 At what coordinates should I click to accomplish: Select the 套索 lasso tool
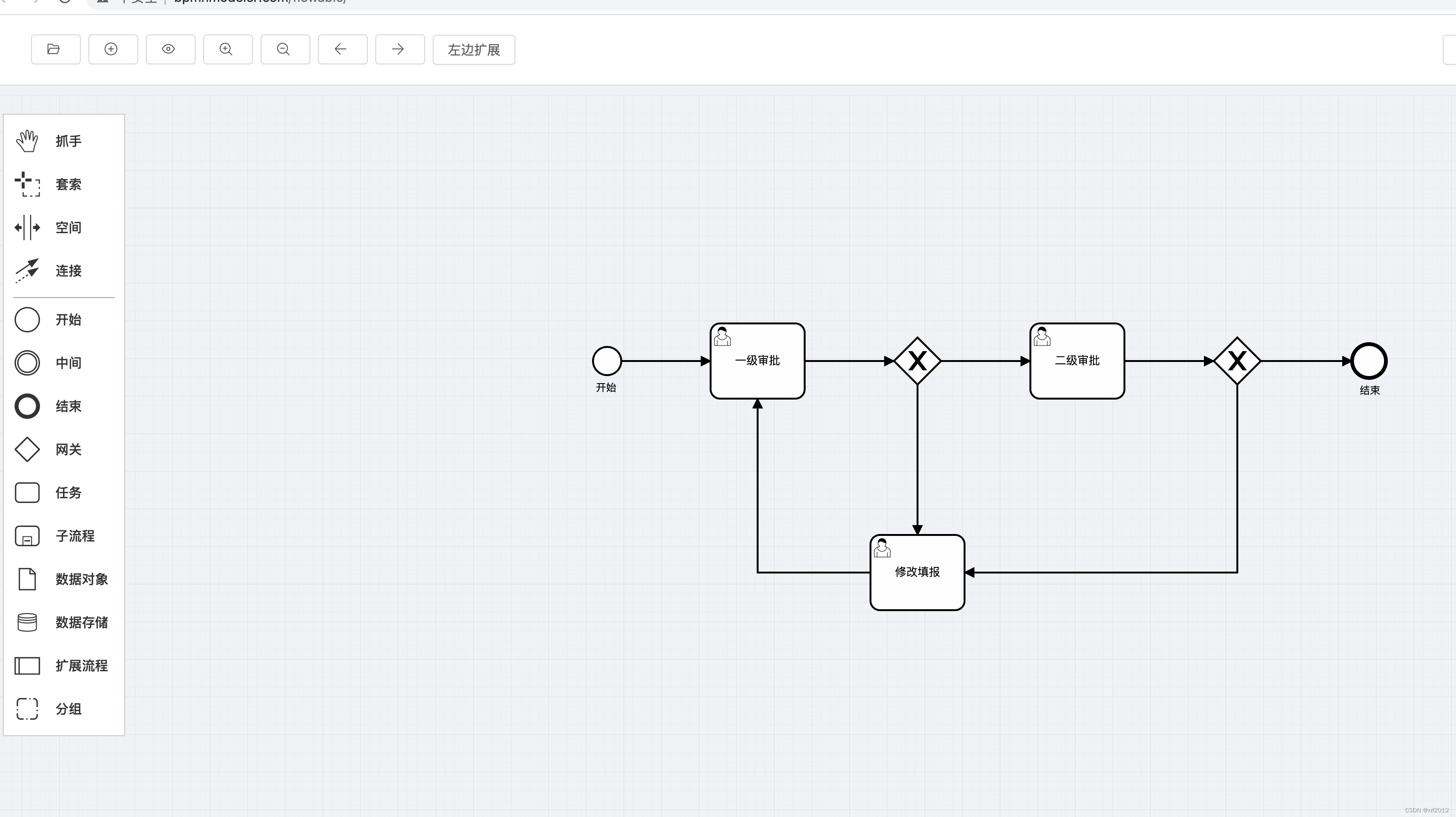tap(27, 184)
